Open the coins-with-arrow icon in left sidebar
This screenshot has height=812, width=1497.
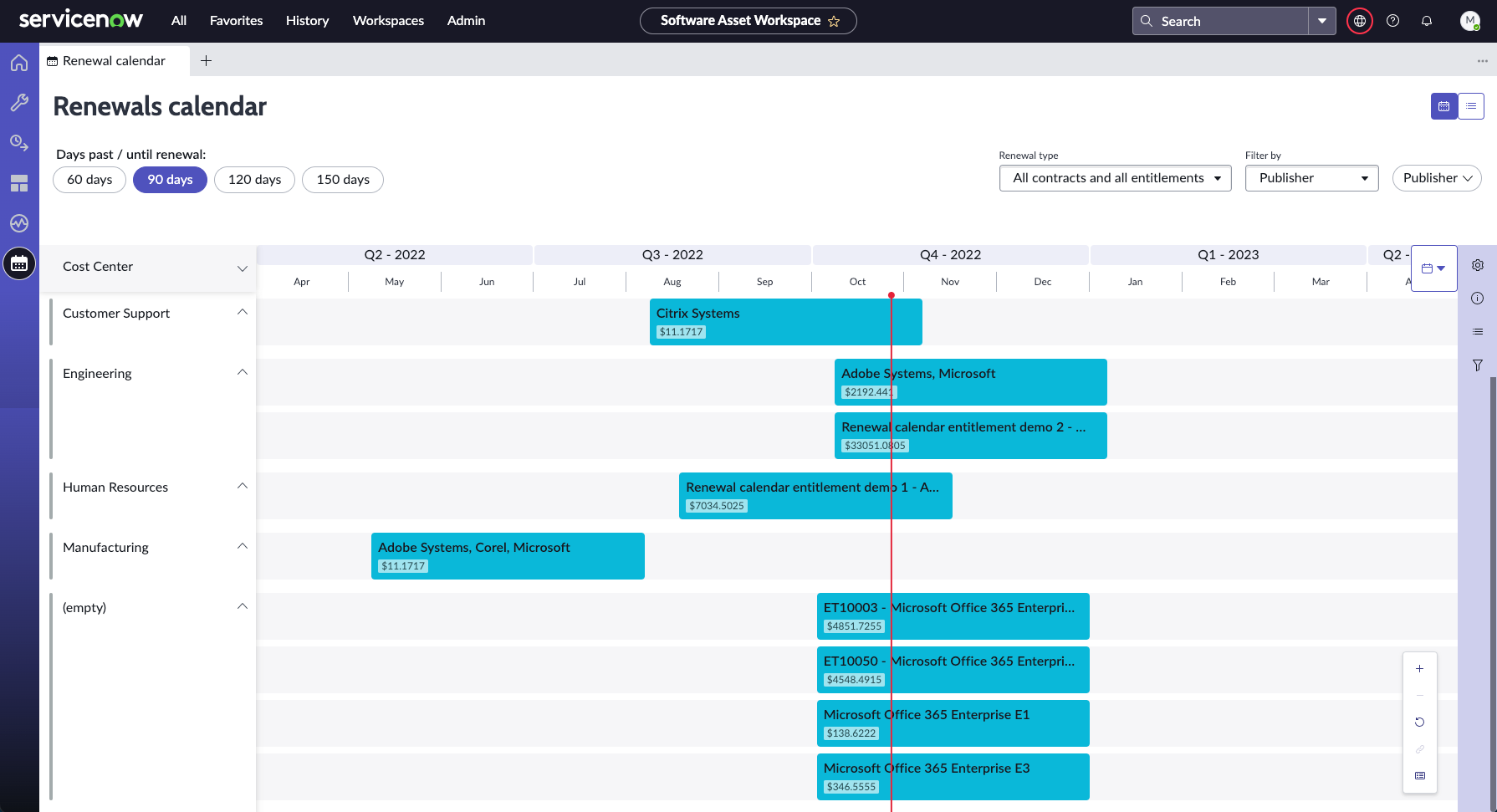tap(19, 143)
